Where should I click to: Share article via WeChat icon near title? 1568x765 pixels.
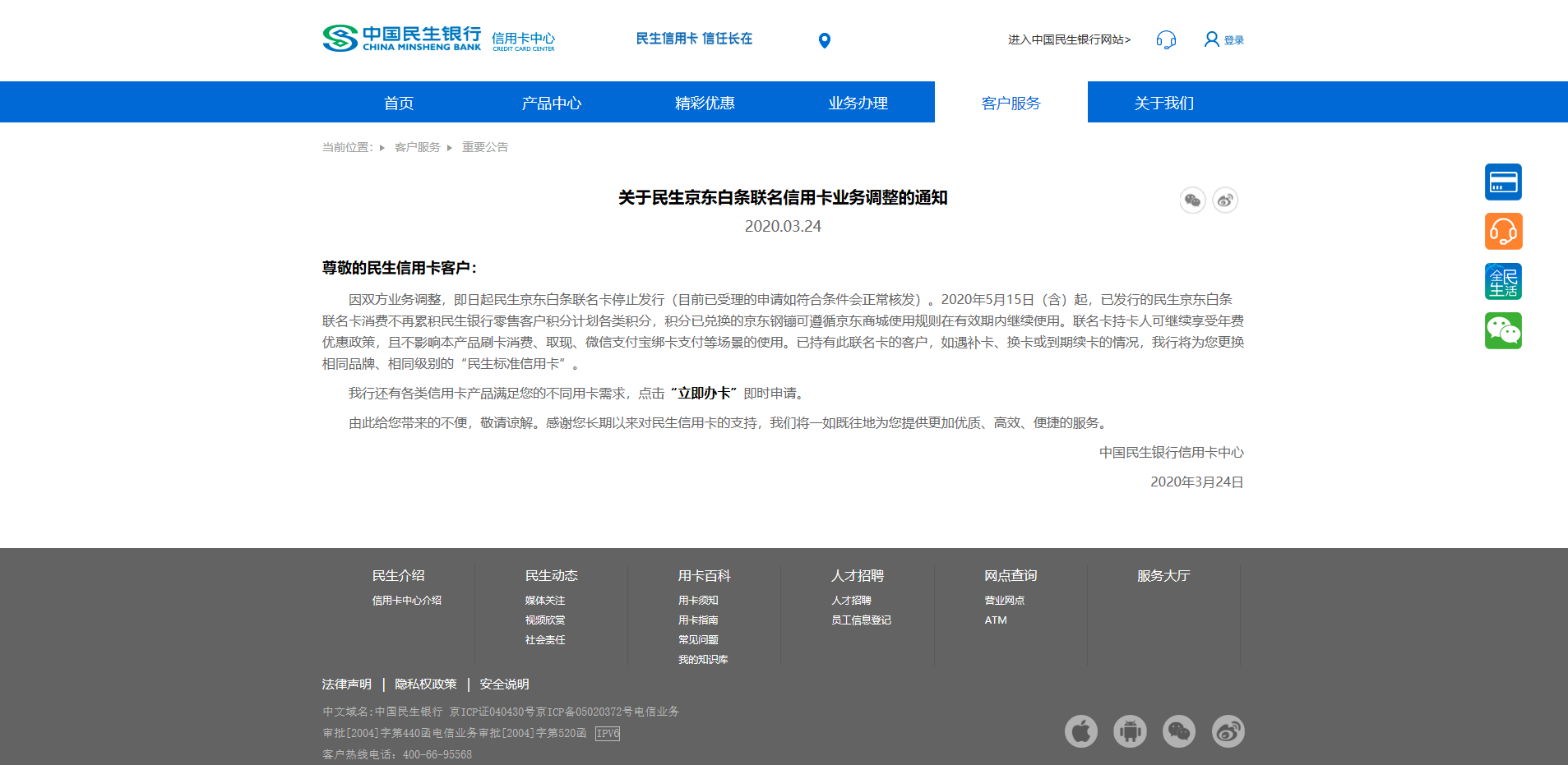(x=1192, y=200)
